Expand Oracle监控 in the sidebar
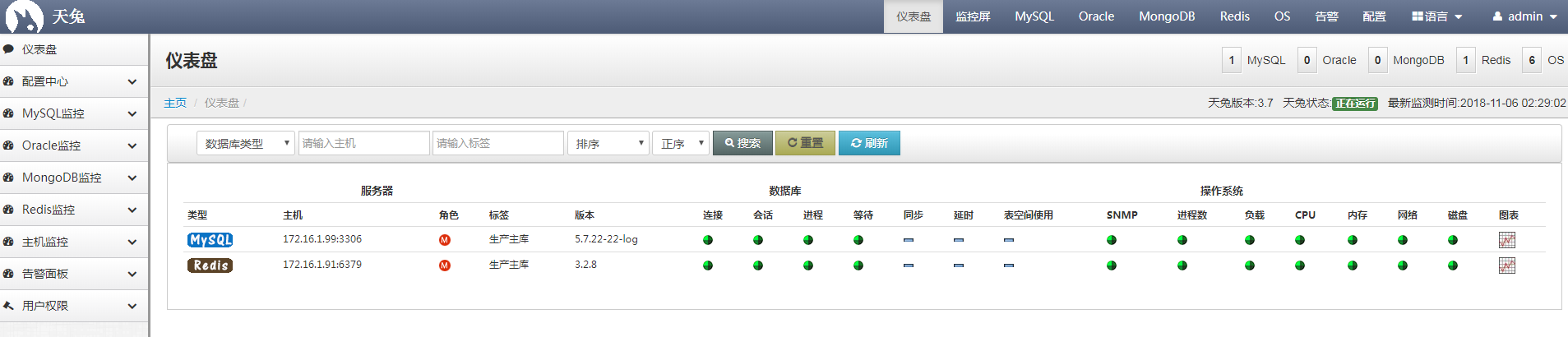This screenshot has width=1568, height=337. (x=74, y=145)
